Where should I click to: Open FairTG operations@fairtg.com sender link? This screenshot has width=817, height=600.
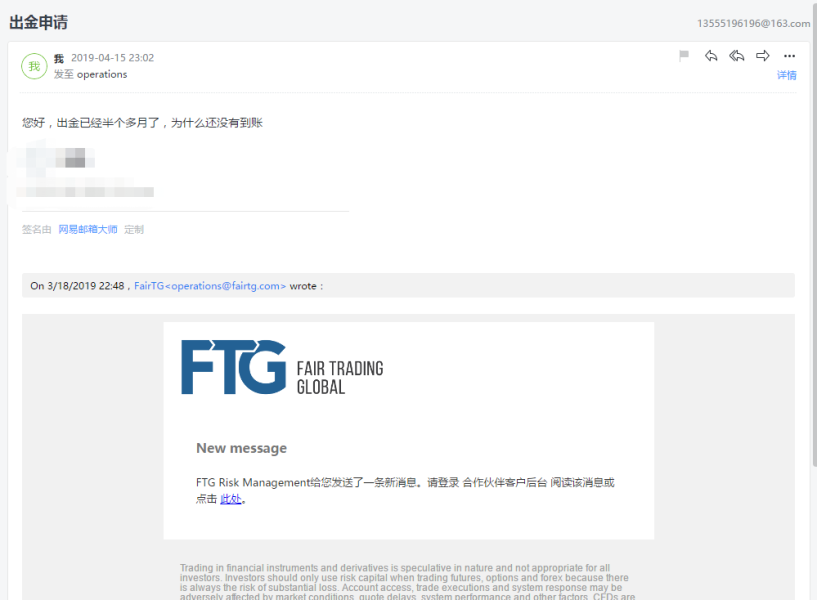210,286
